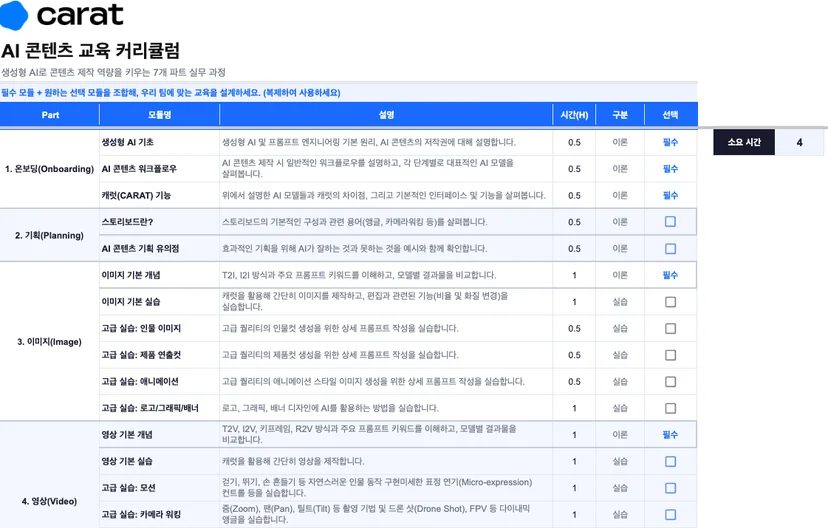Click the 소요 시간 value 4
Image resolution: width=828 pixels, height=528 pixels.
(799, 142)
